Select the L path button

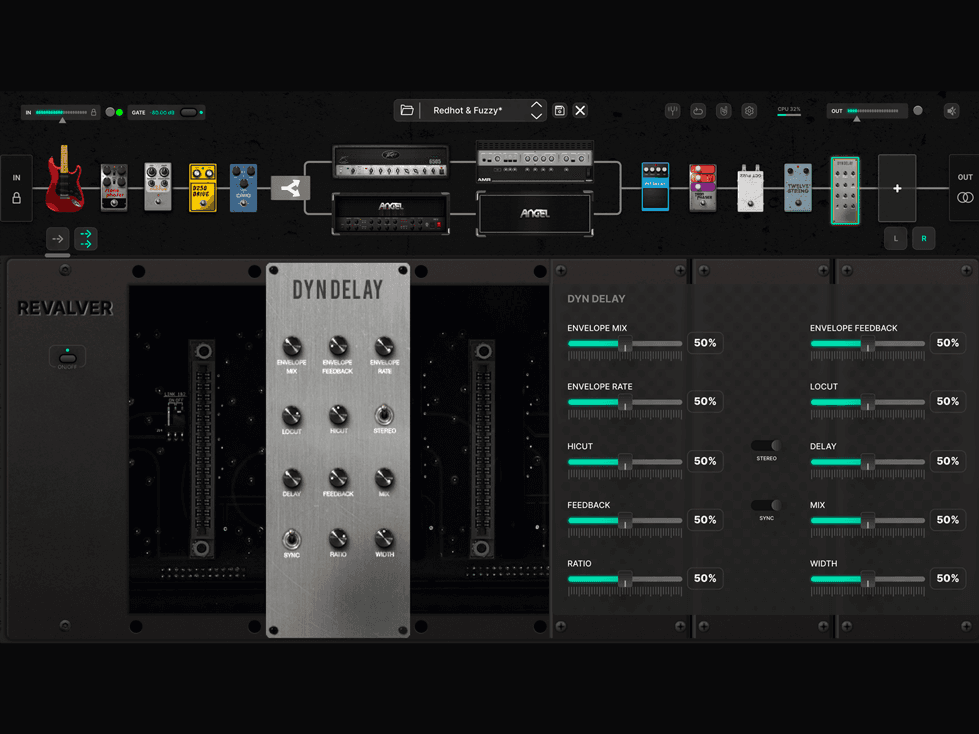(895, 238)
